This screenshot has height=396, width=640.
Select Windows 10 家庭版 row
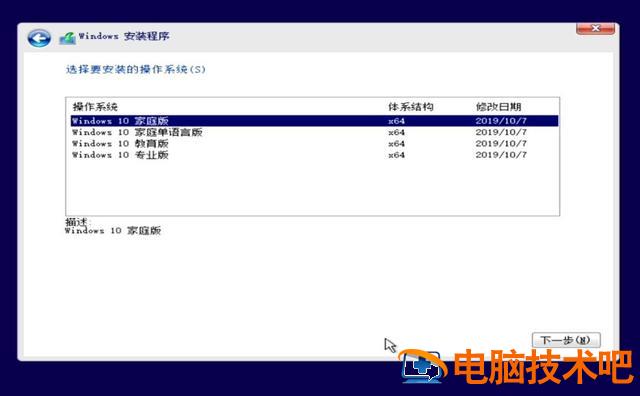tap(314, 121)
